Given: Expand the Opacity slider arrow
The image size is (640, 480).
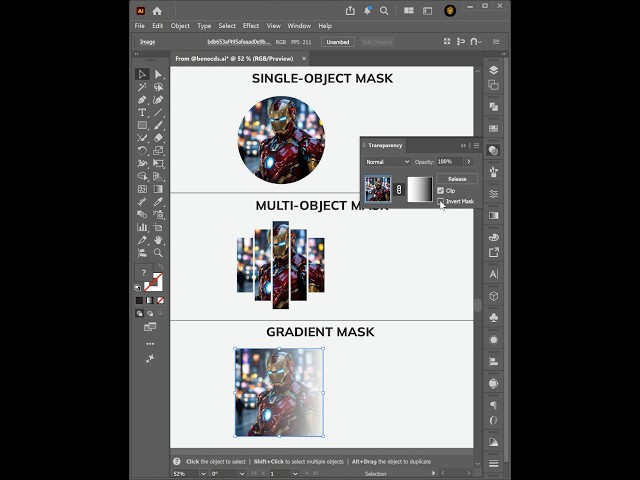Looking at the screenshot, I should [x=469, y=162].
